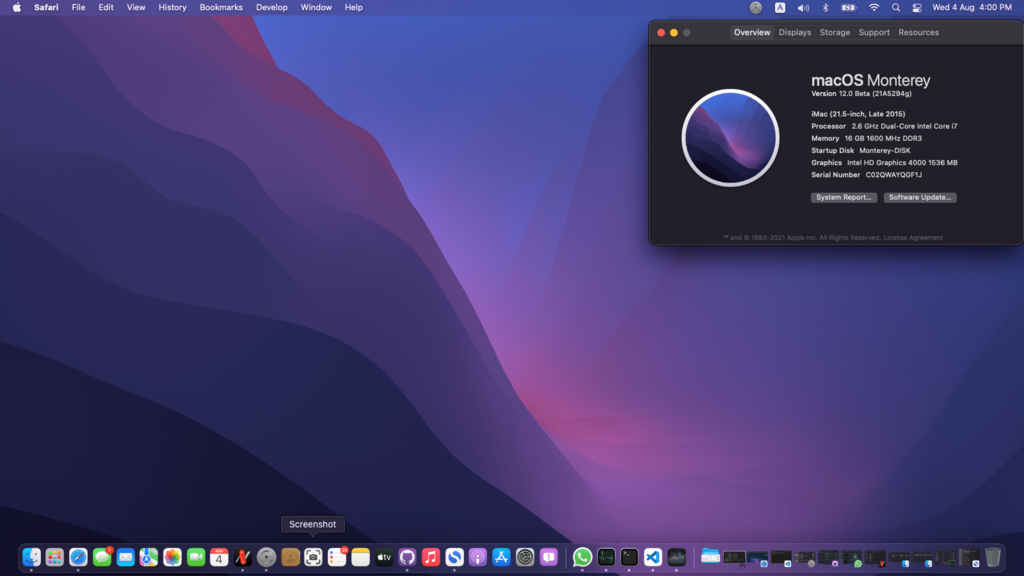Open the Window menu
1024x576 pixels.
tap(316, 7)
